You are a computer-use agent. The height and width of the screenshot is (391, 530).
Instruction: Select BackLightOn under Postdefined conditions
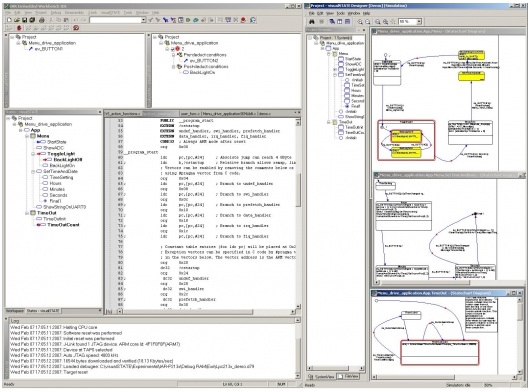point(202,72)
